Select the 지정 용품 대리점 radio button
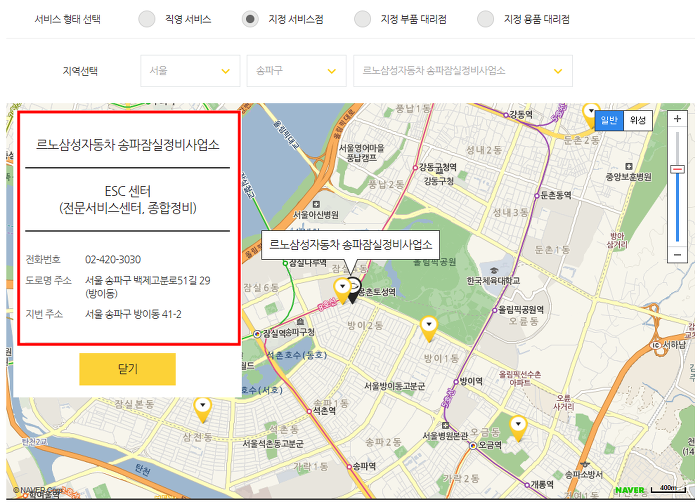This screenshot has width=700, height=502. 485,19
